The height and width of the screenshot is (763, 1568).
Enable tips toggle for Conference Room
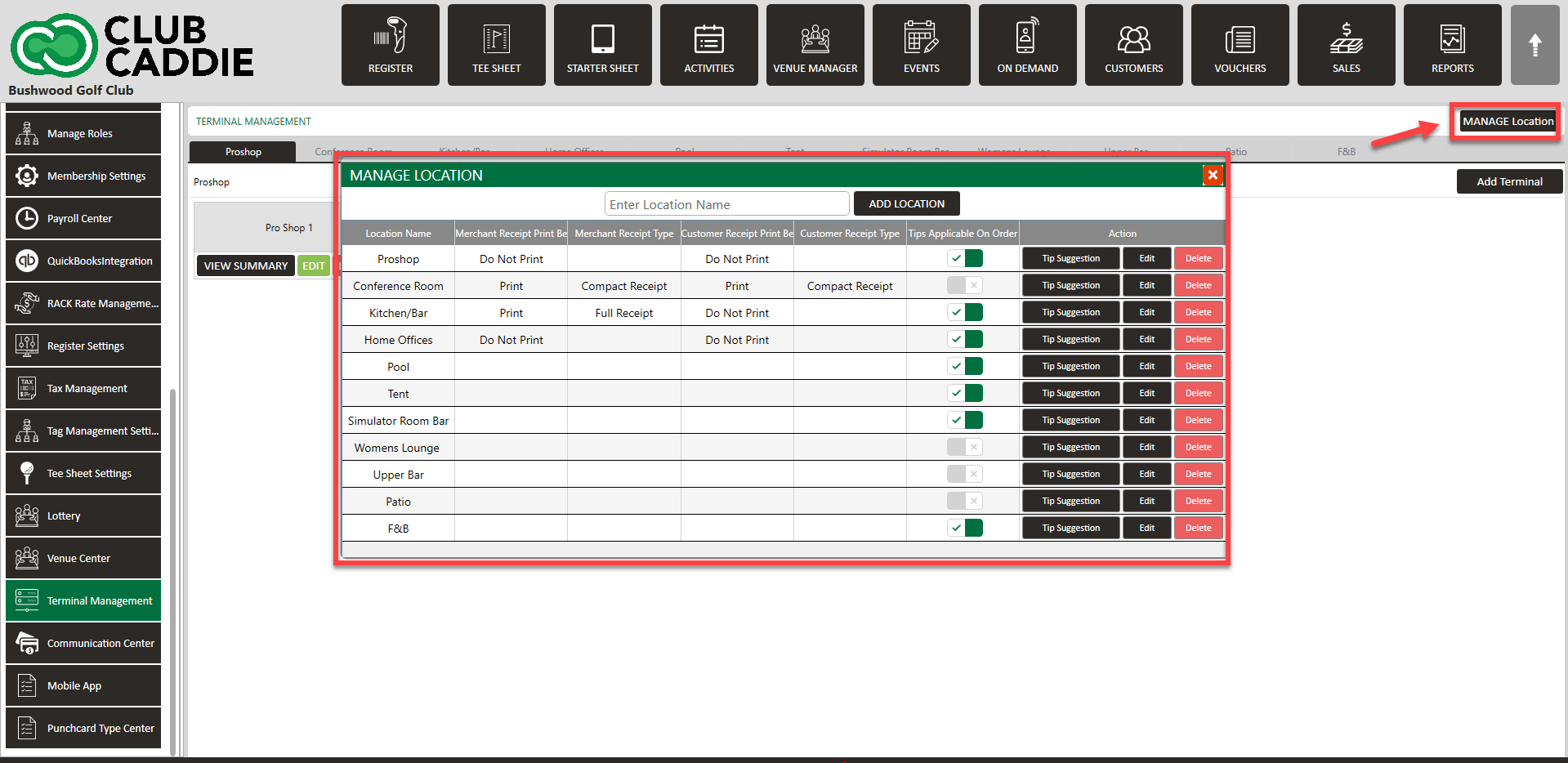pos(965,286)
